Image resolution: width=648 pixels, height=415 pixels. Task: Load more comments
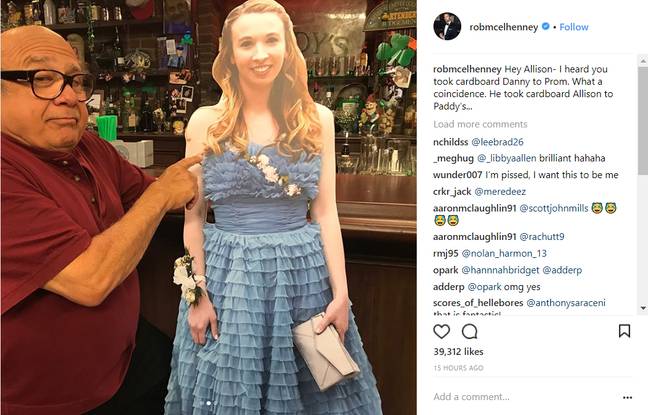point(480,124)
